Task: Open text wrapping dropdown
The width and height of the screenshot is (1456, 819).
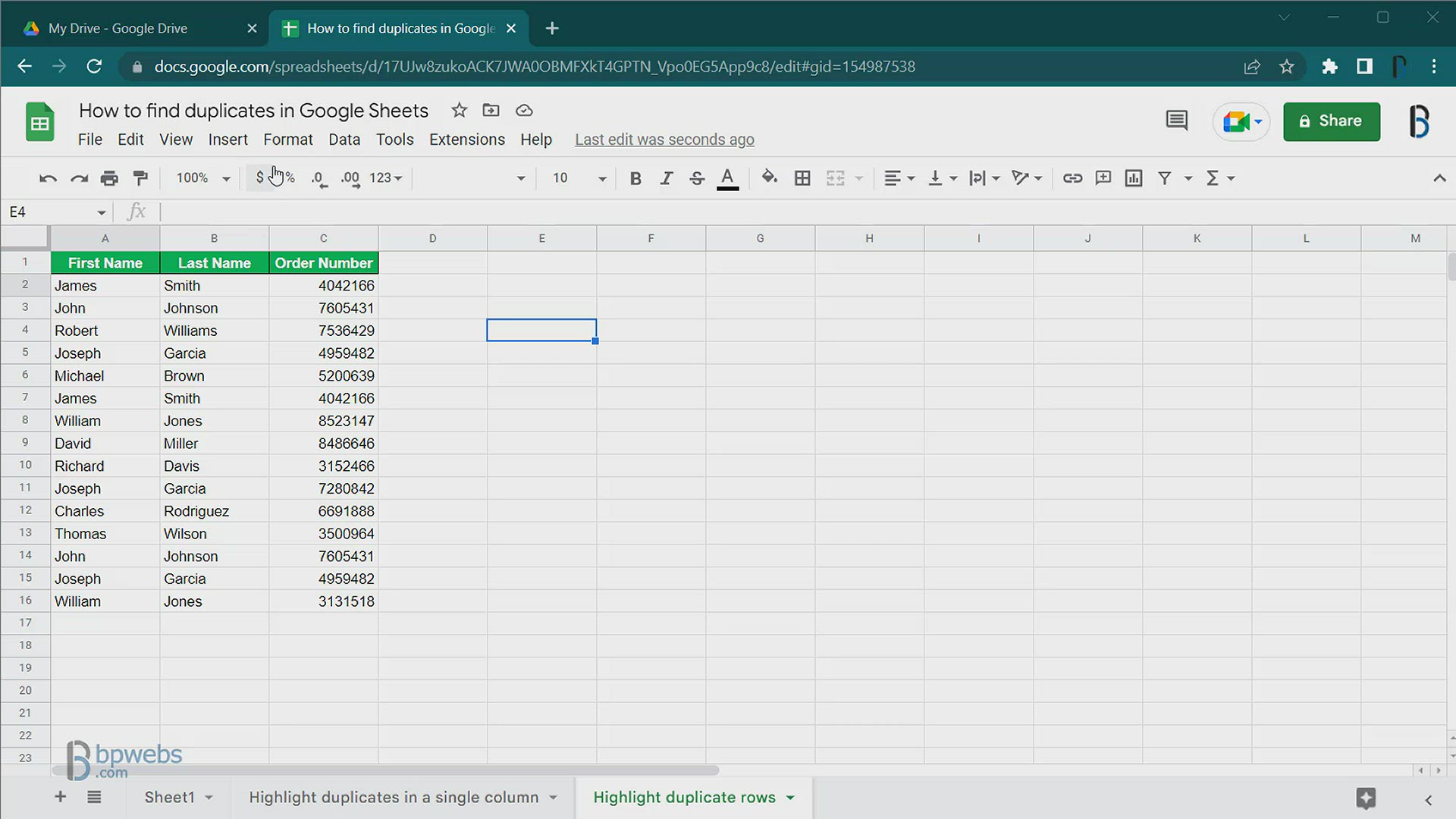Action: pyautogui.click(x=985, y=178)
